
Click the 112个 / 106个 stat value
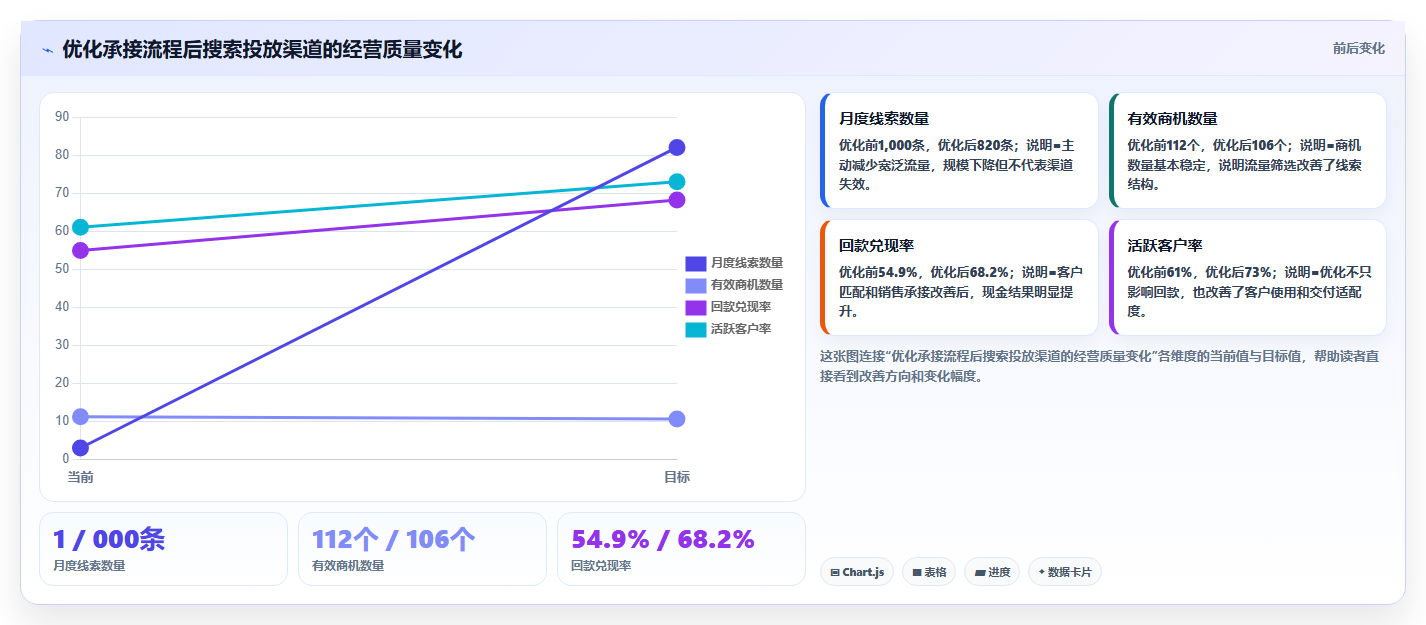[394, 540]
